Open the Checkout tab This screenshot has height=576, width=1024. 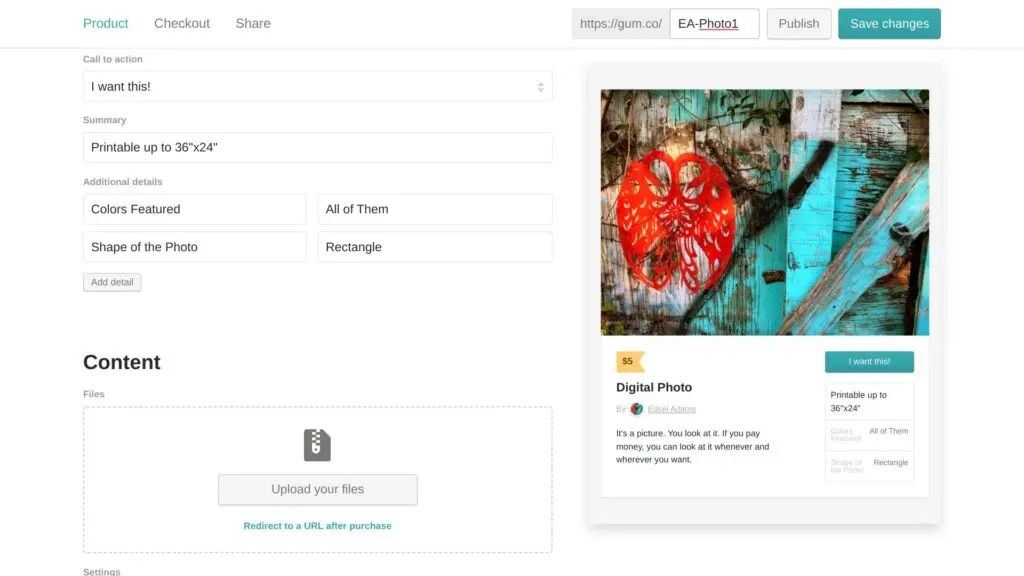(182, 23)
